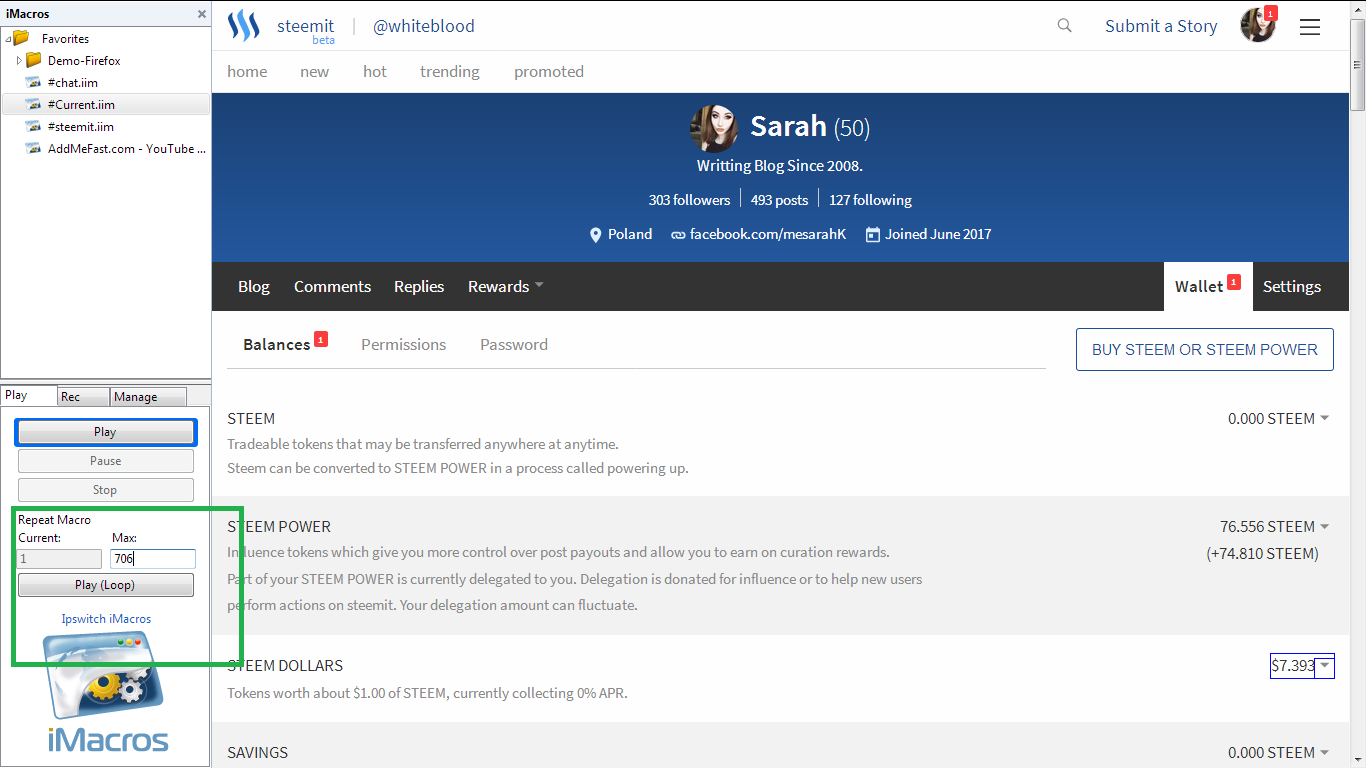This screenshot has width=1366, height=768.
Task: Open the Wallet tab
Action: tap(1208, 286)
